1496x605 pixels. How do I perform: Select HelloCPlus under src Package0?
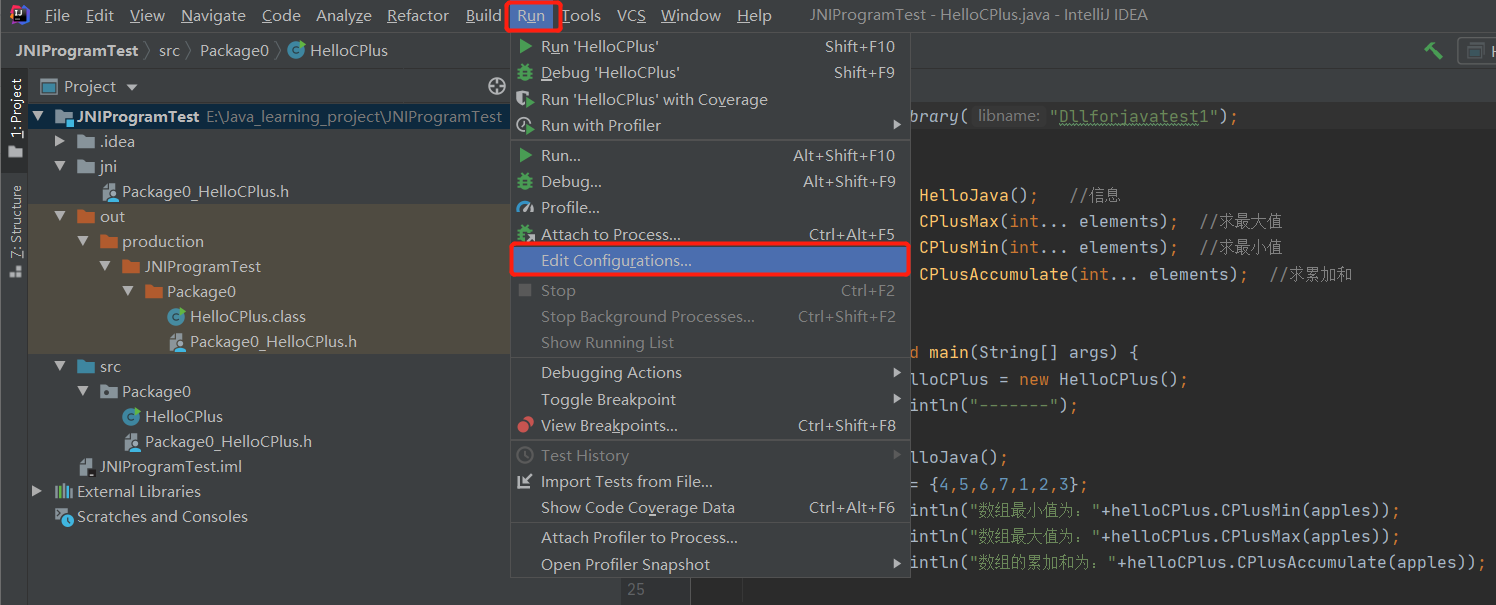[x=184, y=416]
